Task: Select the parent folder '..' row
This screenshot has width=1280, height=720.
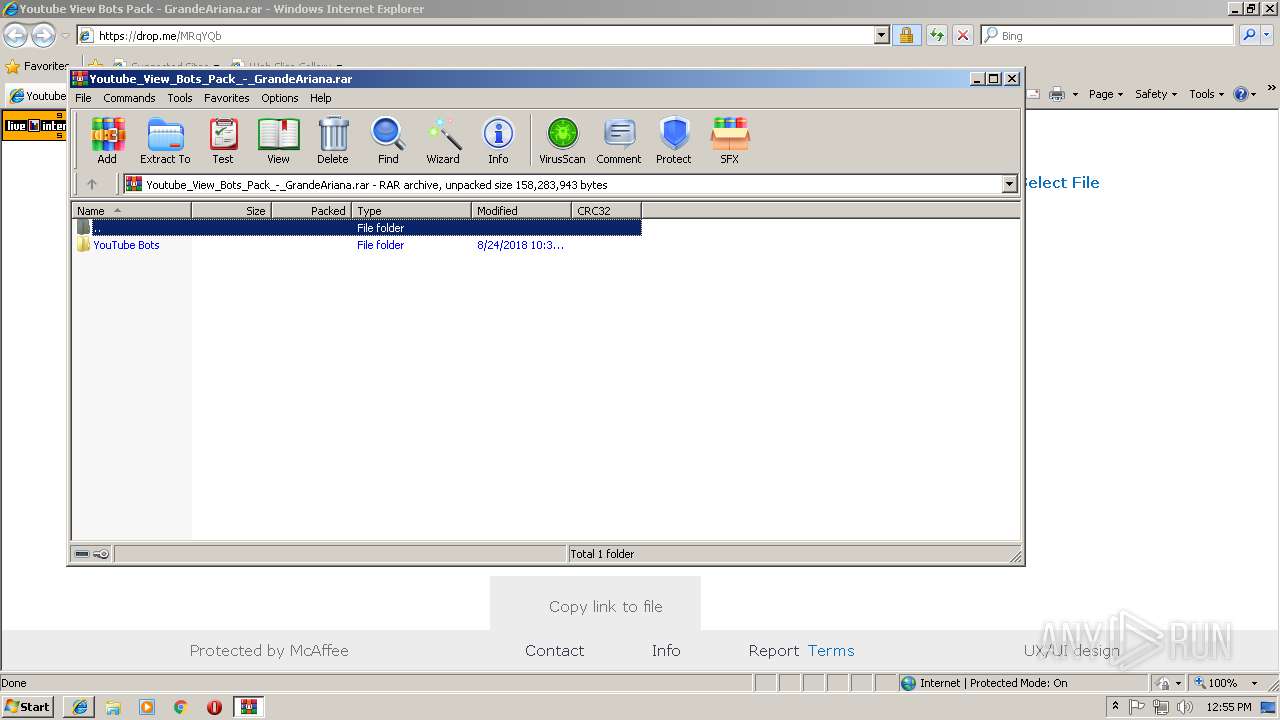Action: coord(357,228)
